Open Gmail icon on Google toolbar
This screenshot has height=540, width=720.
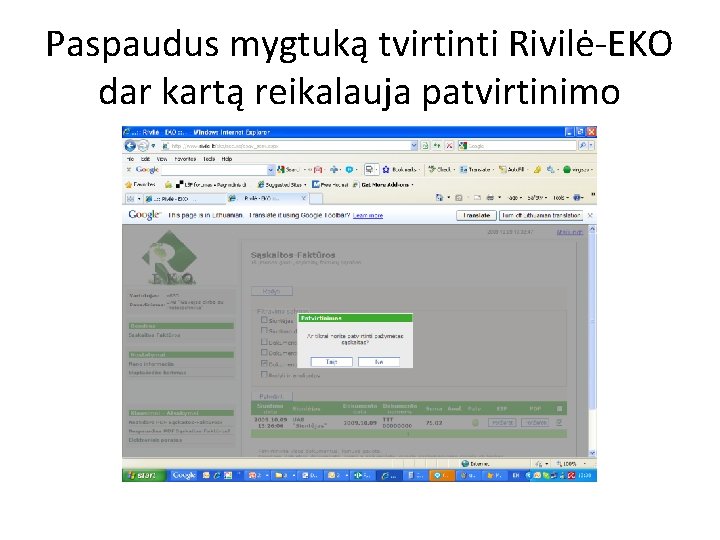318,169
